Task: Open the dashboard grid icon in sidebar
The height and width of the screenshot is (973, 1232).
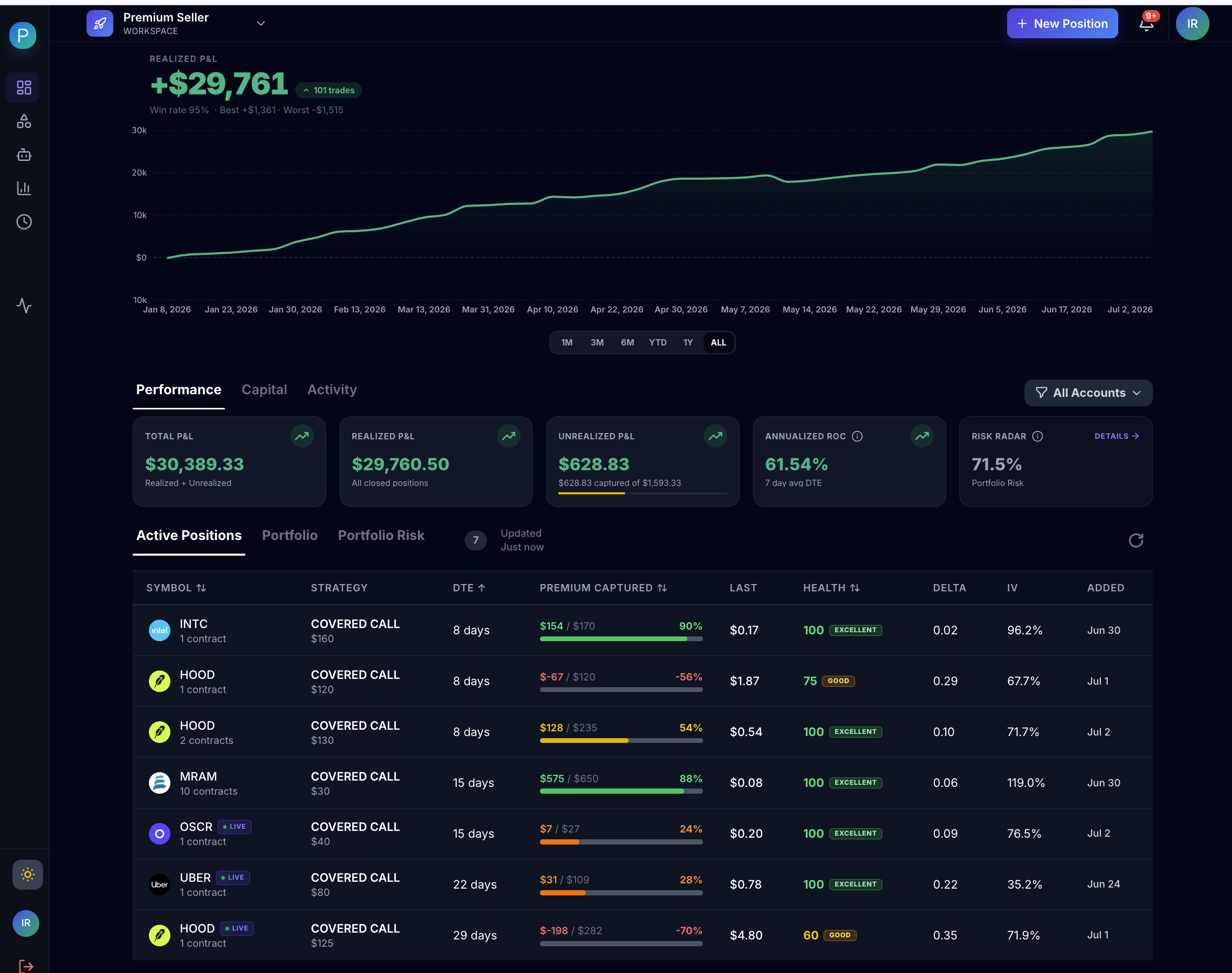Action: 24,87
